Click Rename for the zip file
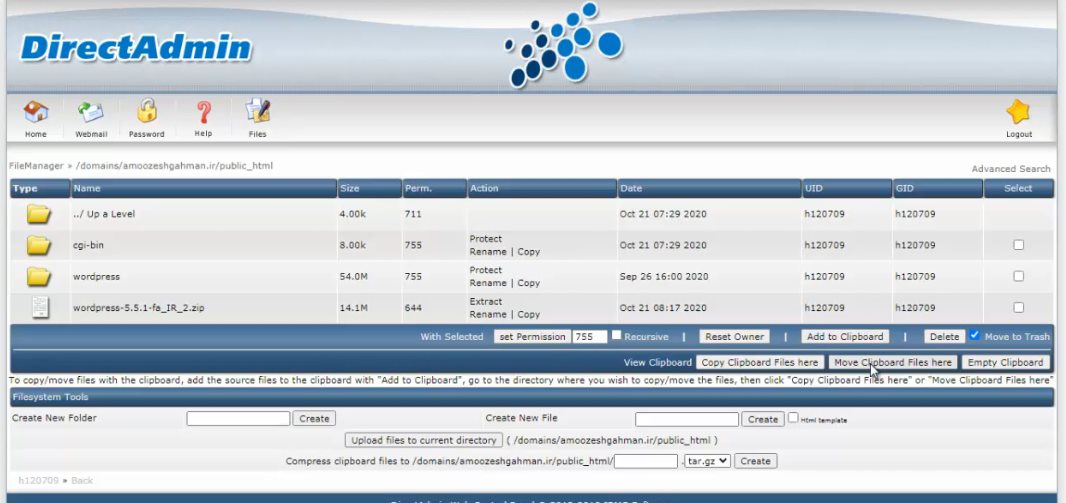 point(487,314)
